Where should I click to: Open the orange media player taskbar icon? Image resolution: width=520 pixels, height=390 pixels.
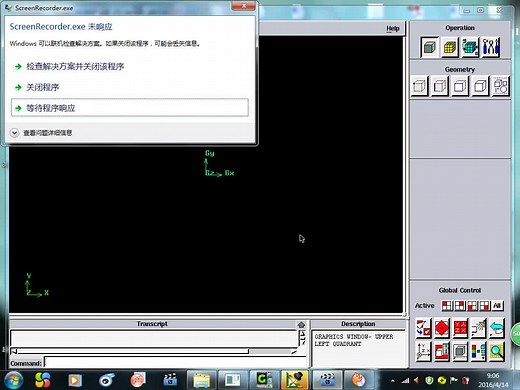(75, 380)
